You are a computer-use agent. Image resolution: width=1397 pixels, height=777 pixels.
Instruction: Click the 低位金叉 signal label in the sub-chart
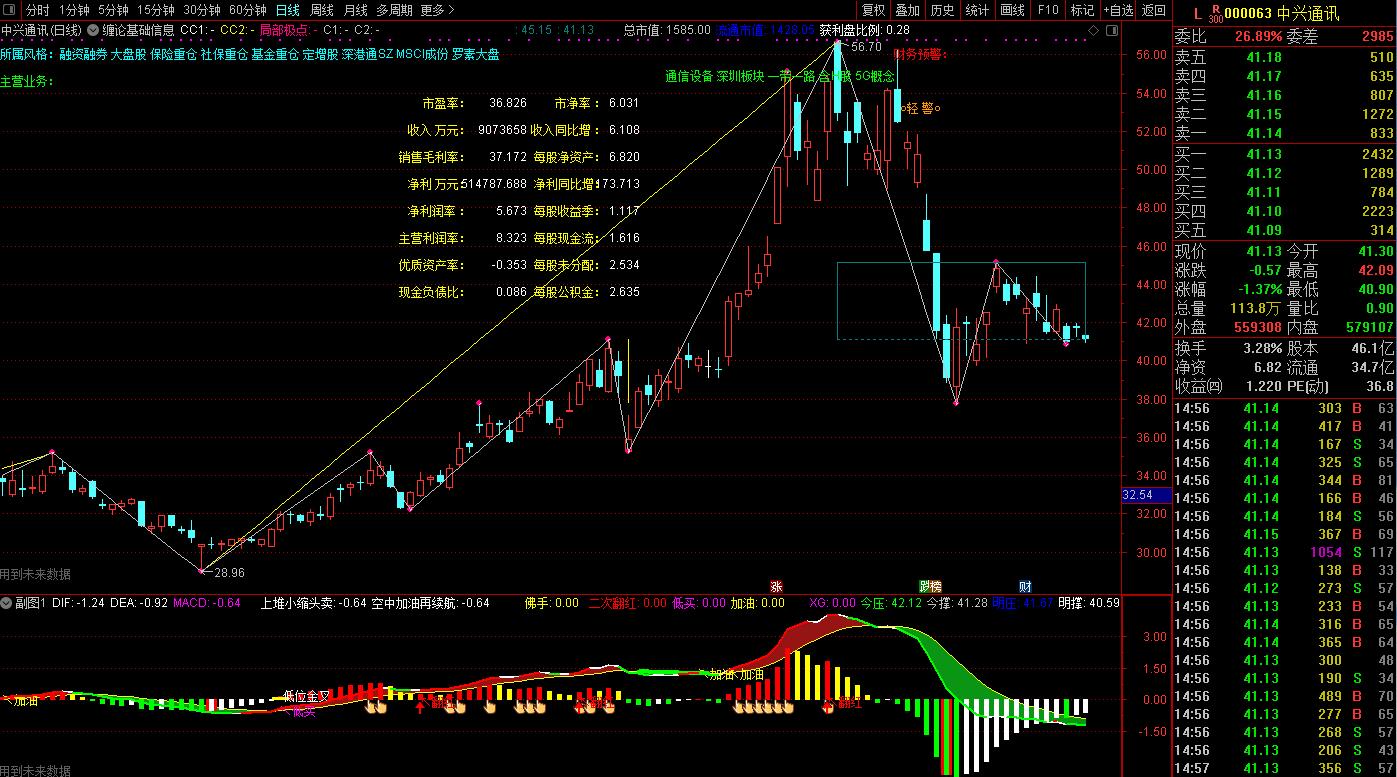(306, 695)
